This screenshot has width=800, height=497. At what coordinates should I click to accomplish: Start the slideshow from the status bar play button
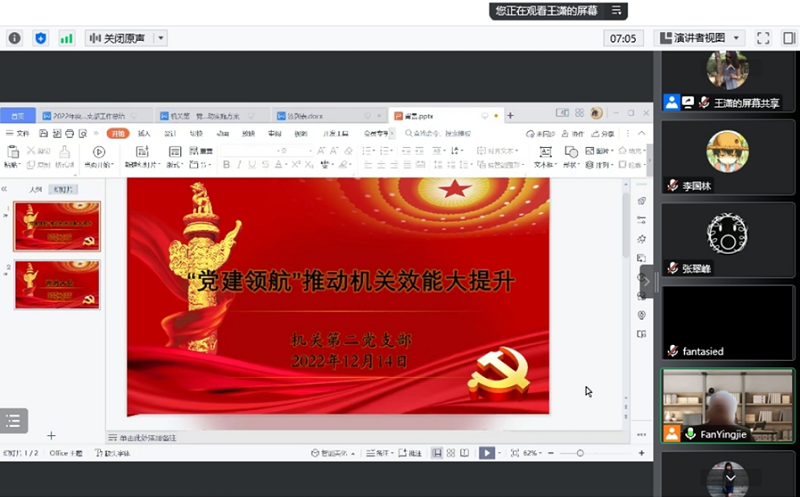coord(487,453)
